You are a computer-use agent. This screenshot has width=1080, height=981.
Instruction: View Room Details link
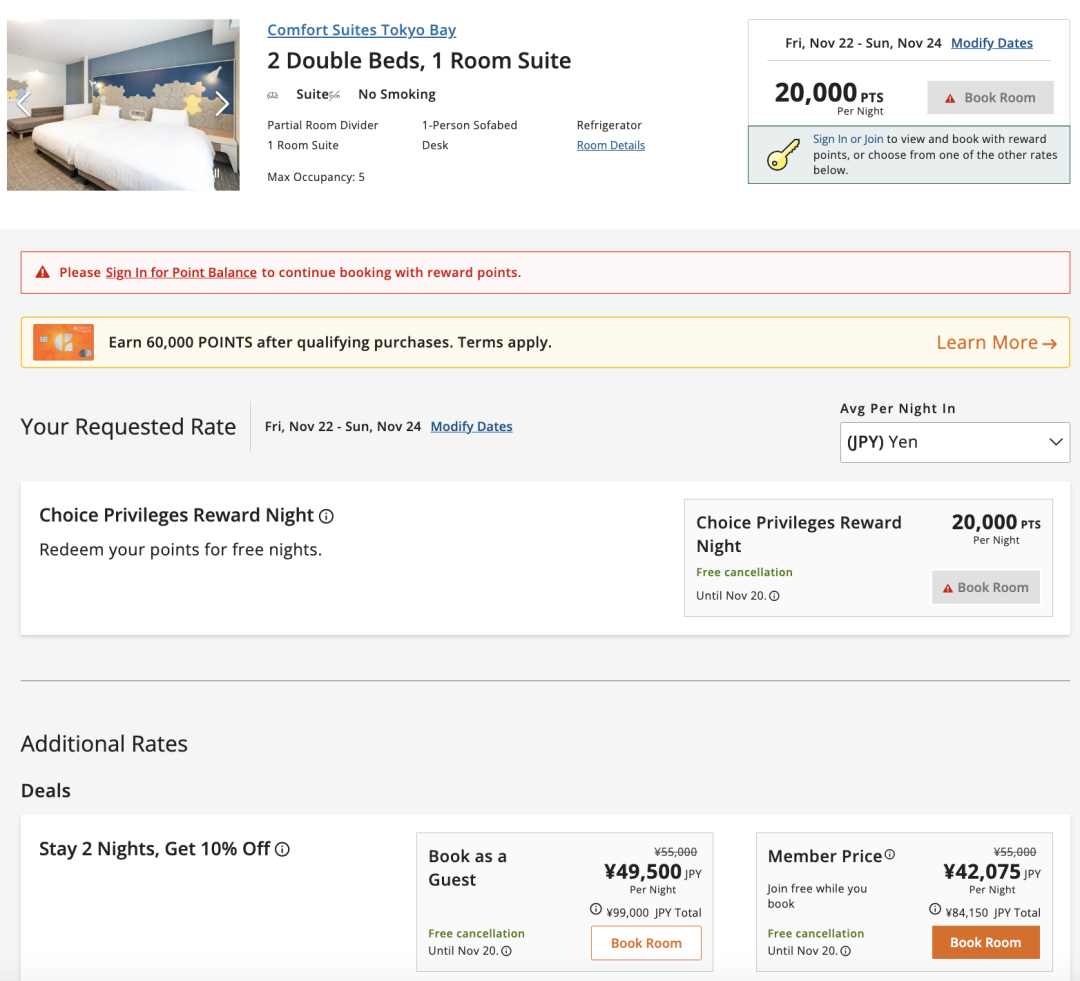click(x=610, y=145)
